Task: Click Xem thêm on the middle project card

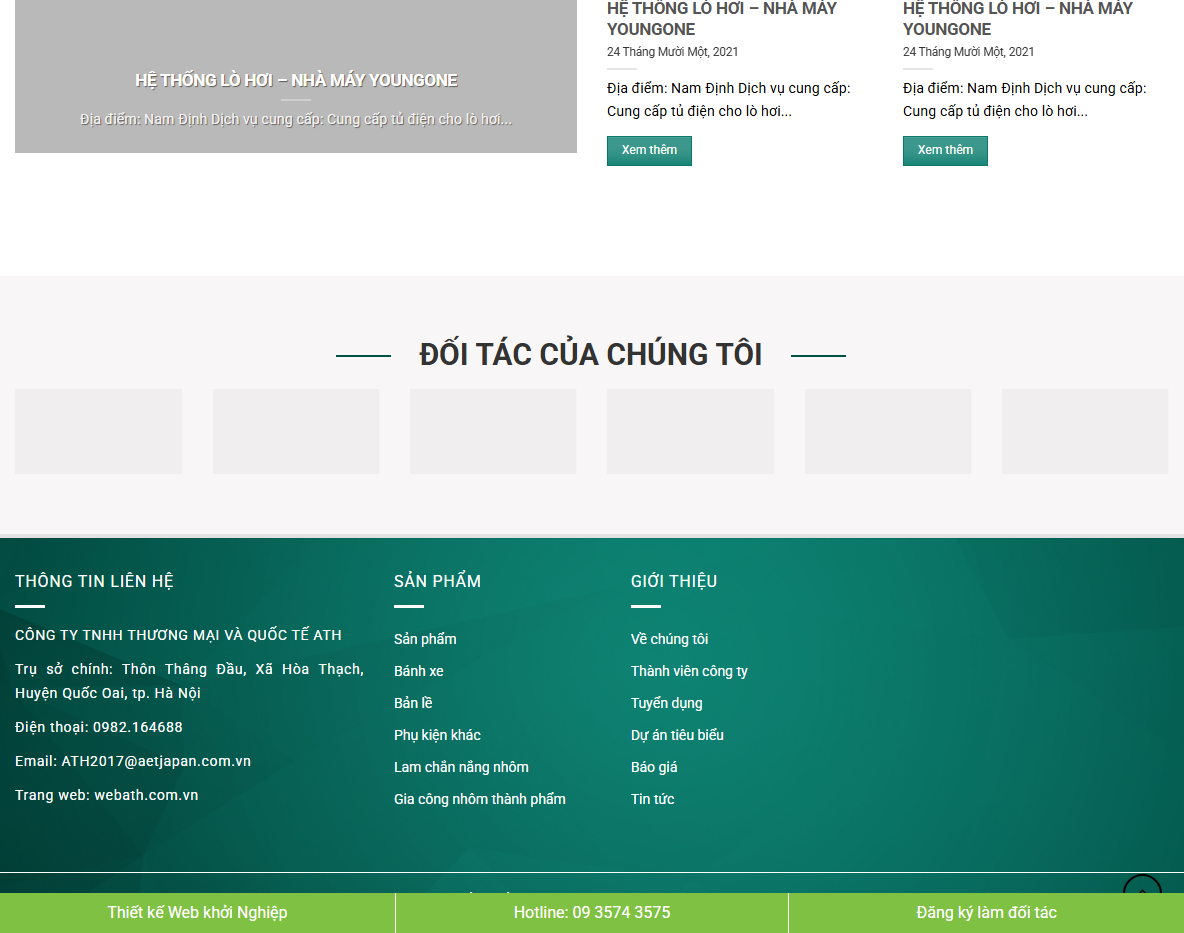Action: 649,150
